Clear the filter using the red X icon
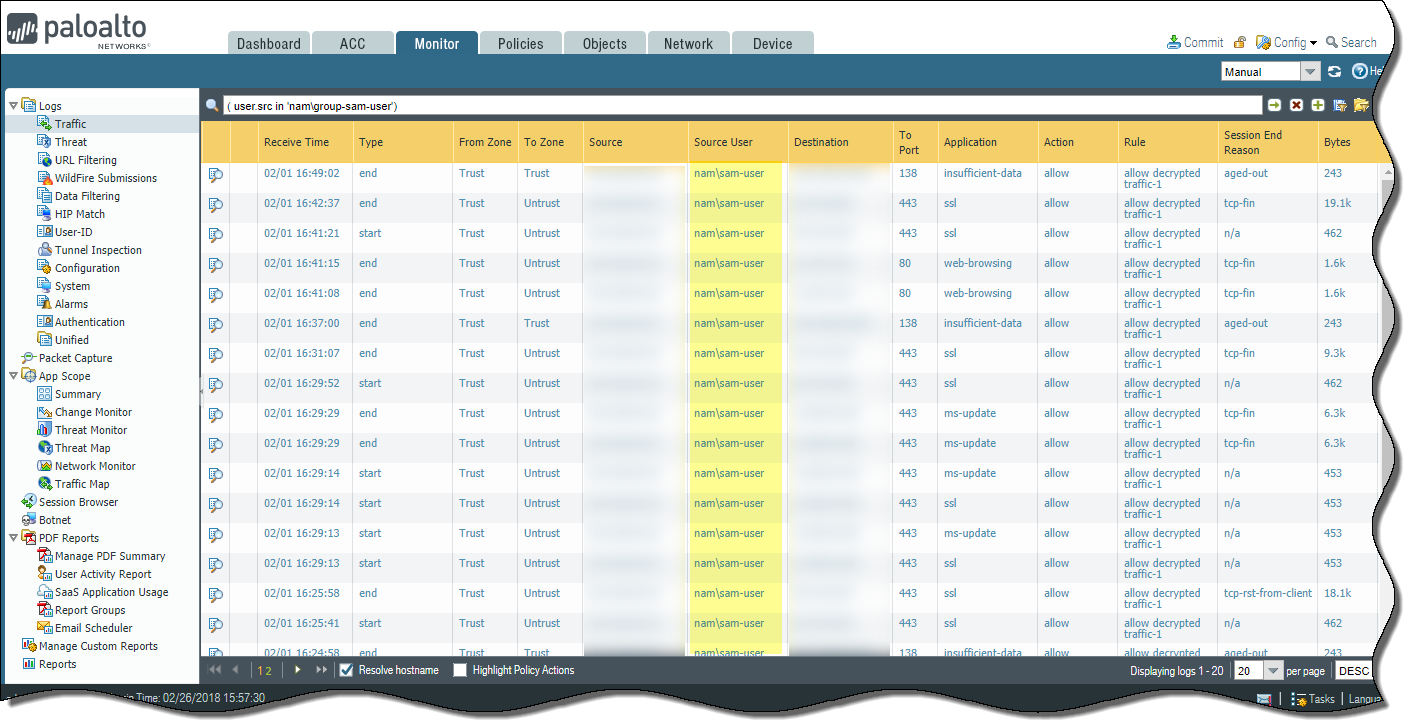The image size is (1411, 728). pyautogui.click(x=1296, y=105)
